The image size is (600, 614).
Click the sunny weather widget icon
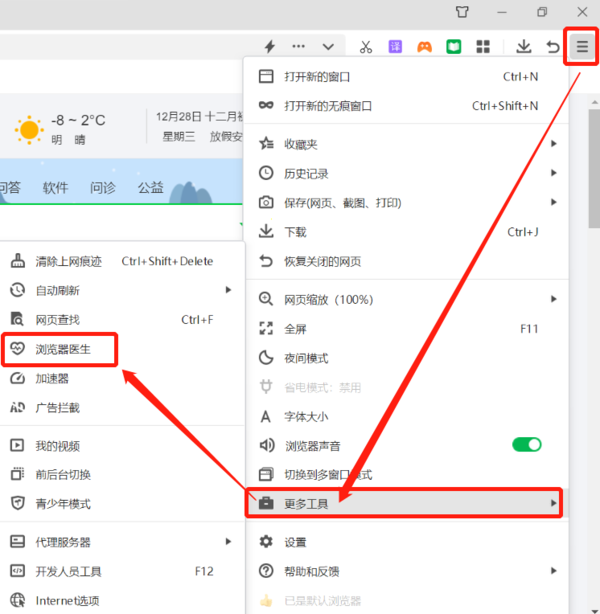coord(29,130)
